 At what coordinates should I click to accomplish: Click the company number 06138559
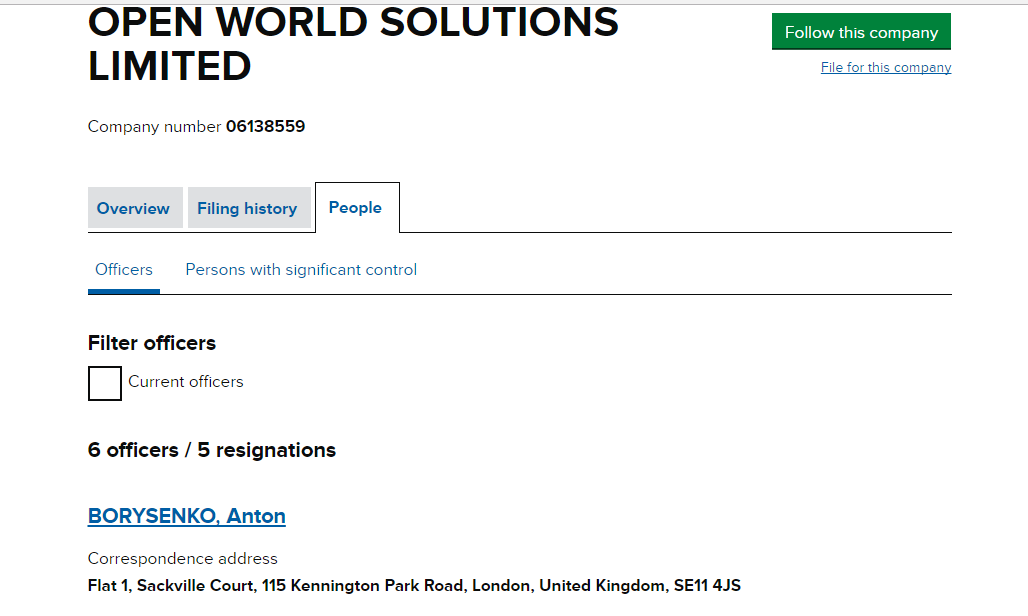(265, 127)
